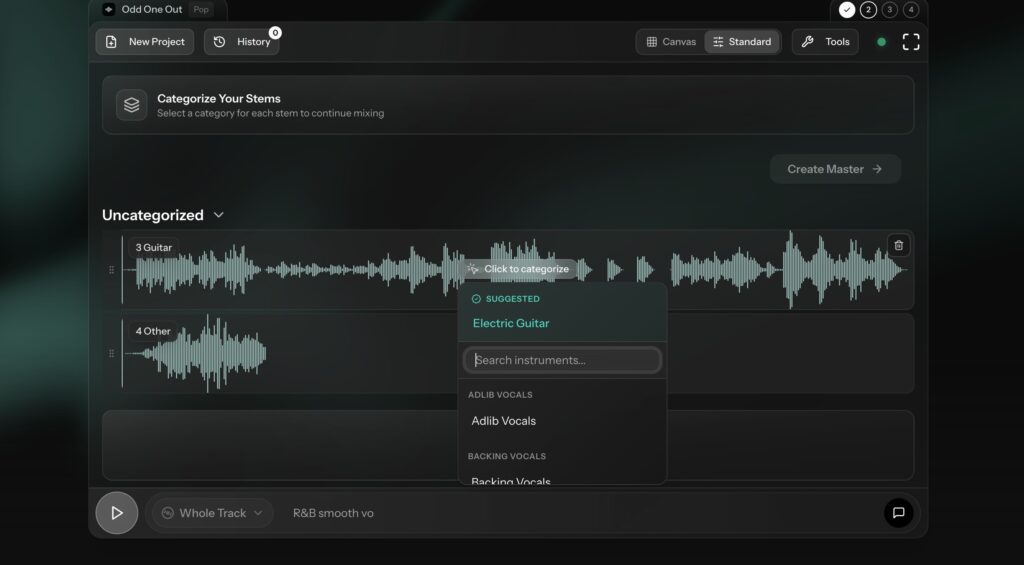Click the Pop genre tag

pos(201,9)
